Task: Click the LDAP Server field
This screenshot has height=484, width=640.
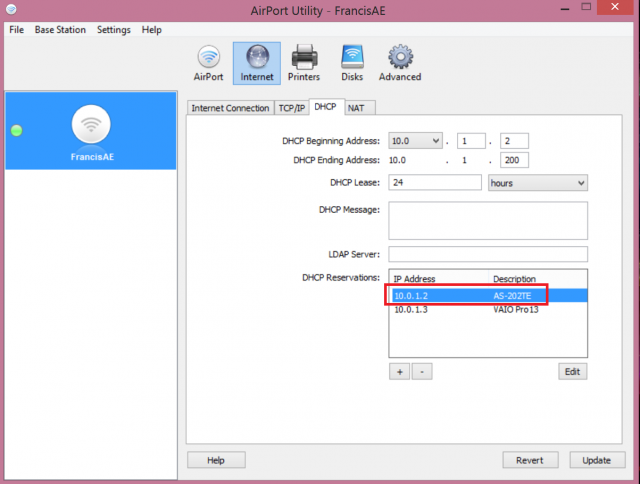Action: pos(488,254)
